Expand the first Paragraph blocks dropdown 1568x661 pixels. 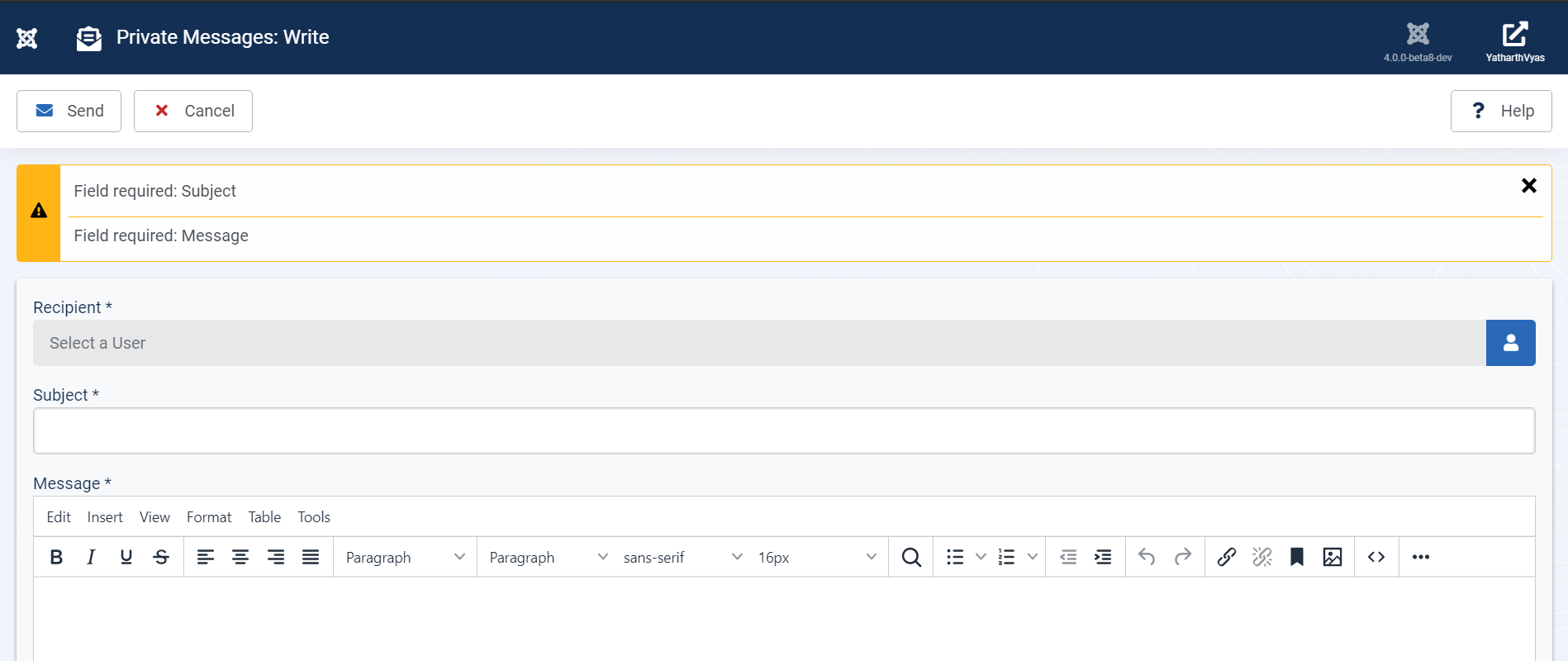click(405, 557)
